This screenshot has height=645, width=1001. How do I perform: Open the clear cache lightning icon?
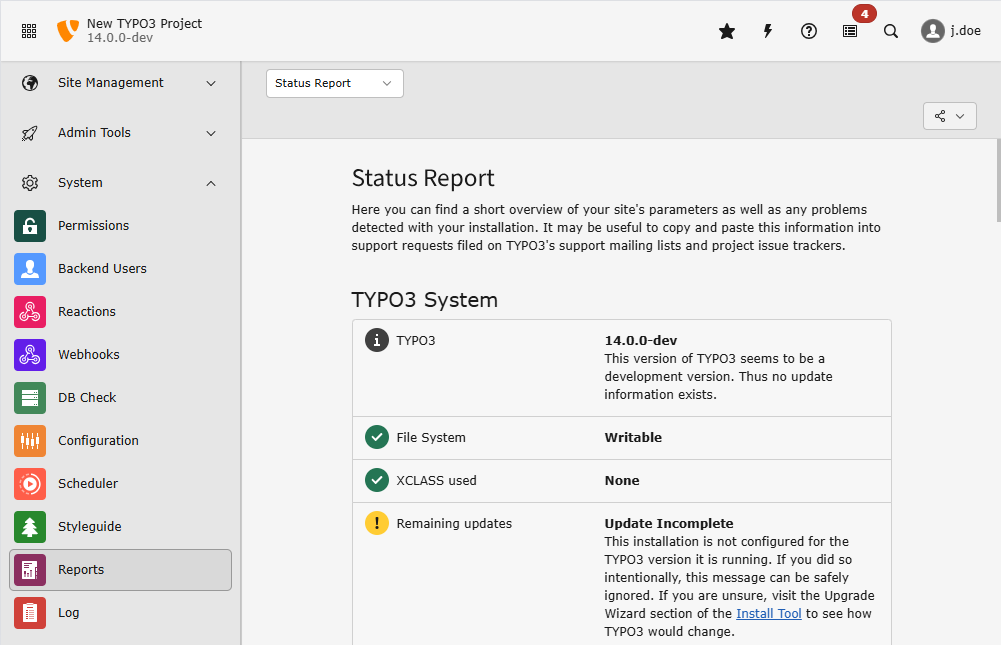(x=768, y=31)
